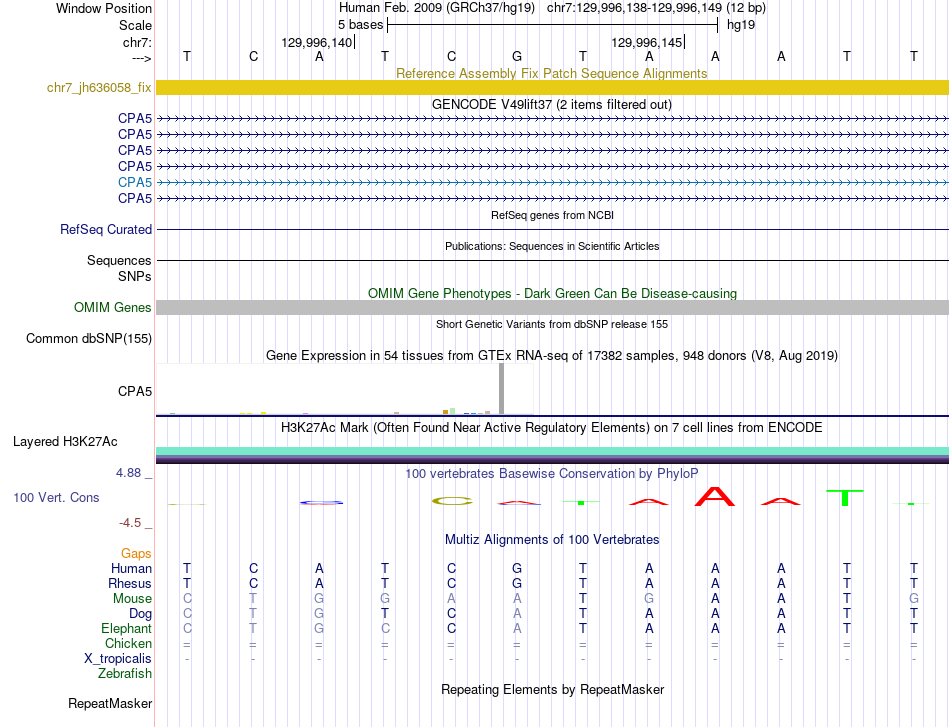The height and width of the screenshot is (727, 950).
Task: Select the RefSeq Curated track label
Action: tap(105, 230)
